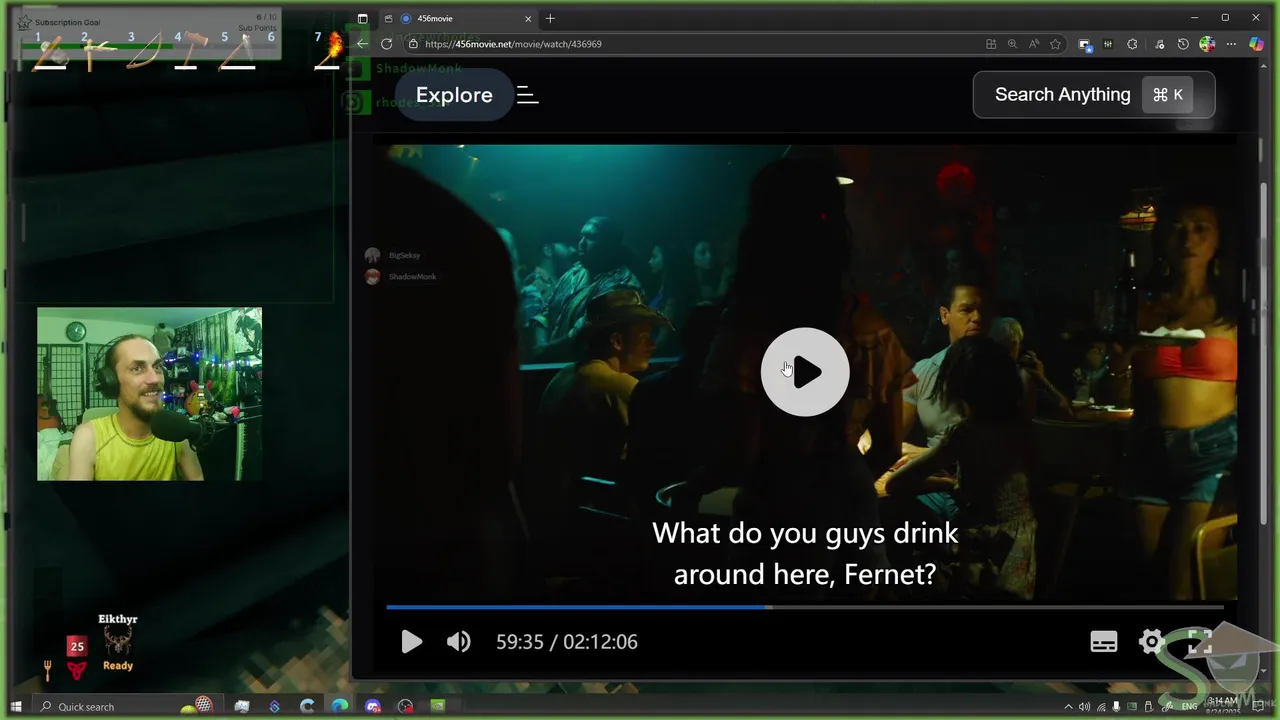Screen dimensions: 1280x720
Task: Toggle subtitles with the captions icon
Action: pos(1104,642)
